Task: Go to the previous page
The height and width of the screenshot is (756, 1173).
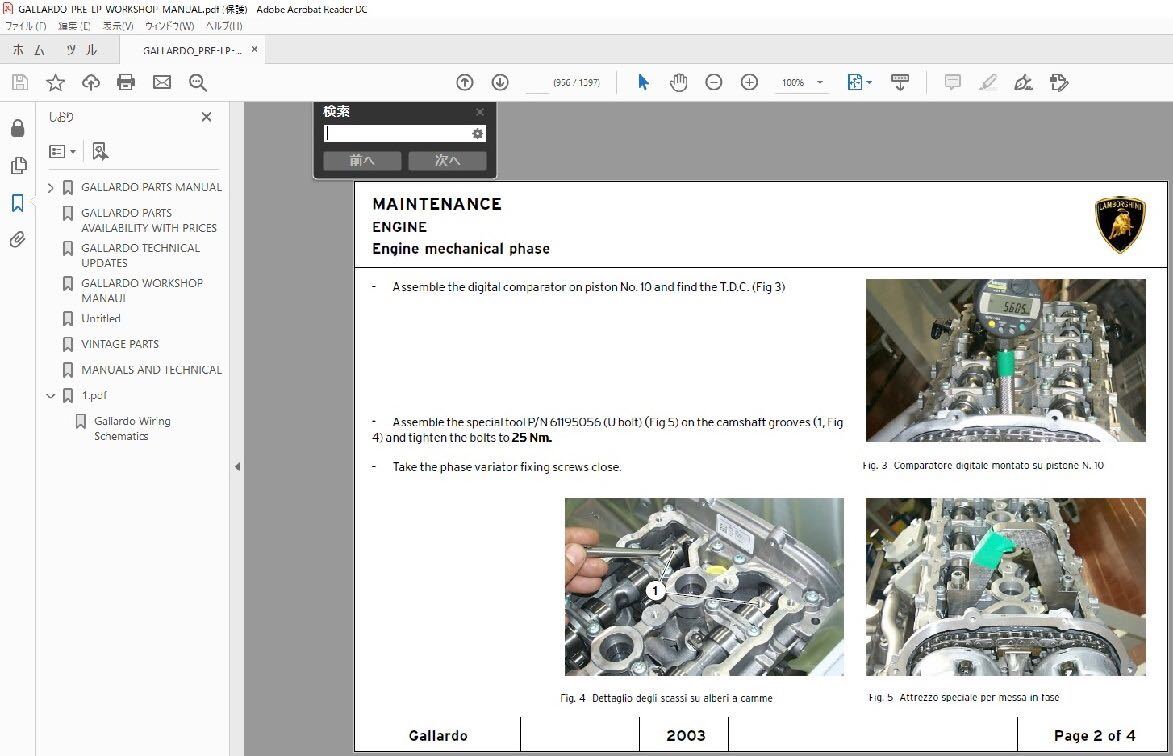Action: click(x=465, y=82)
